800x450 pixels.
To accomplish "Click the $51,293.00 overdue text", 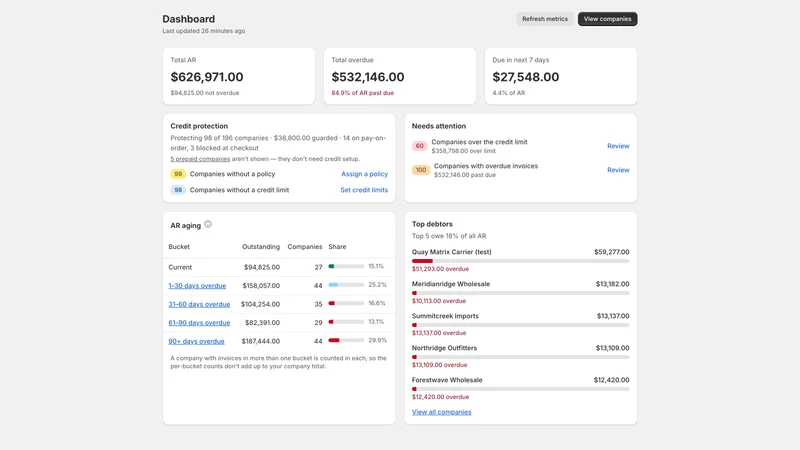I will click(x=440, y=269).
